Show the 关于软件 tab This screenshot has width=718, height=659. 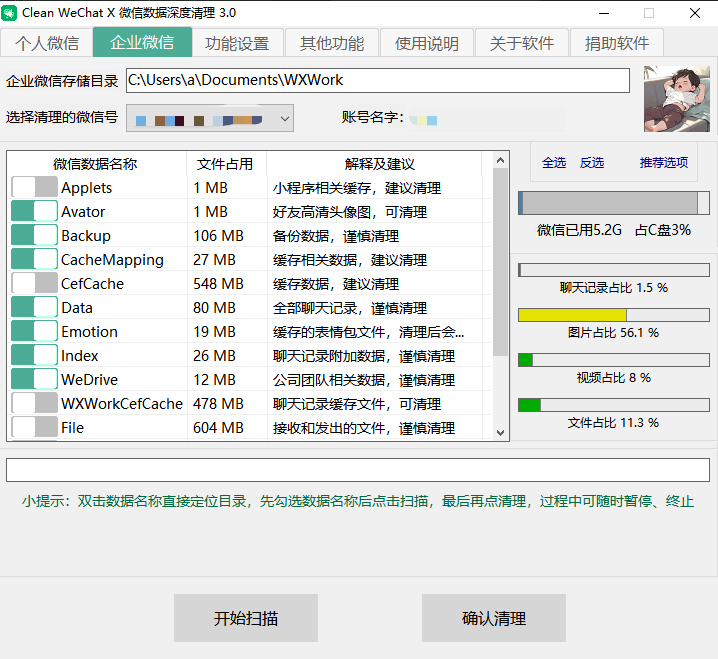tap(522, 43)
